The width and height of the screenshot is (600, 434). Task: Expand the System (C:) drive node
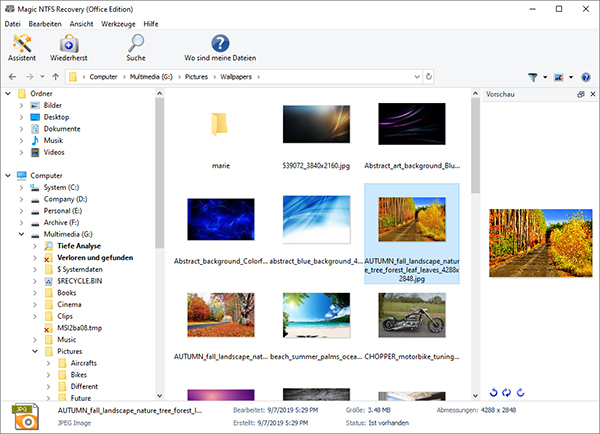(x=21, y=188)
